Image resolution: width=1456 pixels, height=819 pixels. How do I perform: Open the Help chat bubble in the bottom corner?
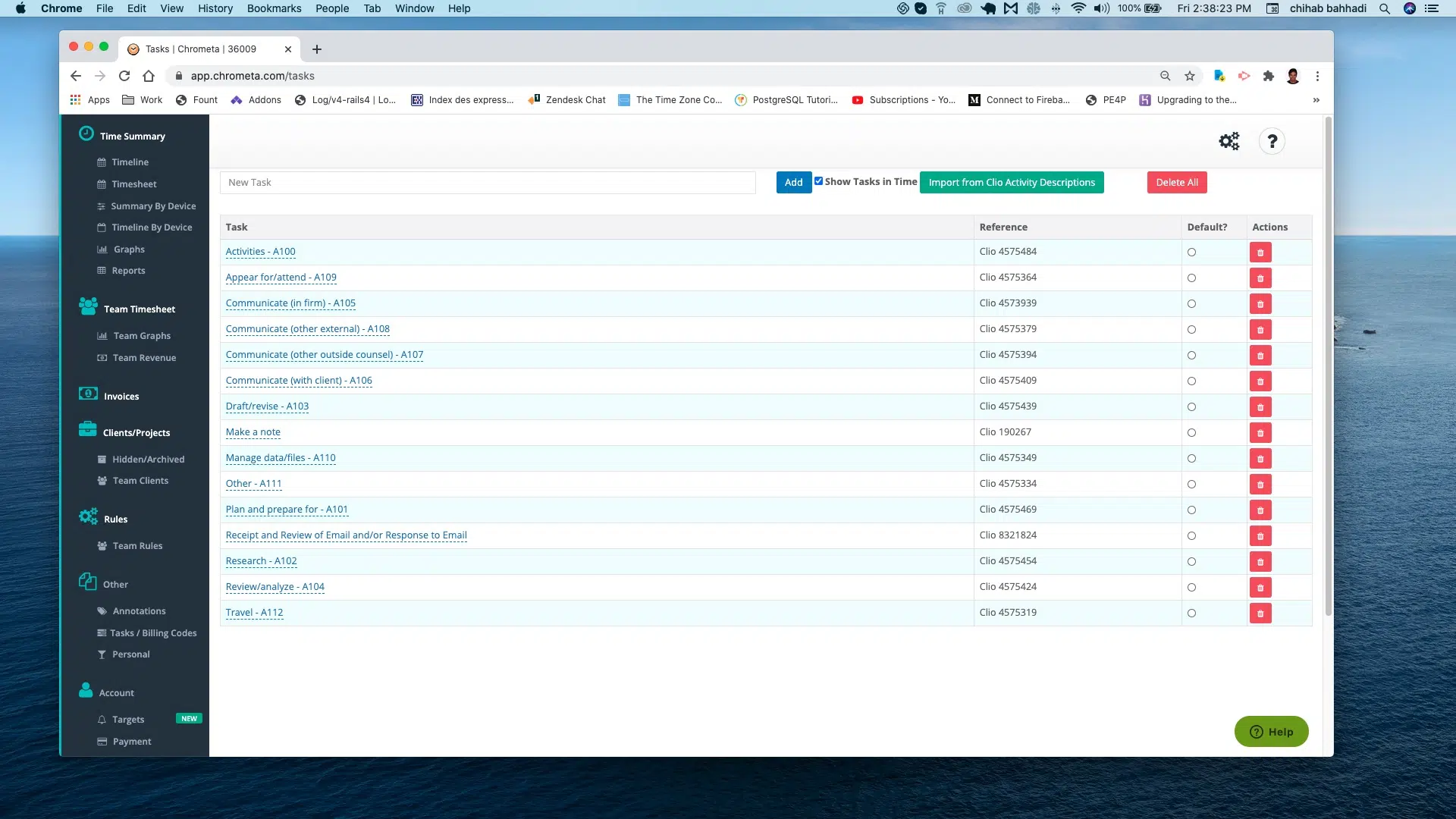pyautogui.click(x=1271, y=731)
